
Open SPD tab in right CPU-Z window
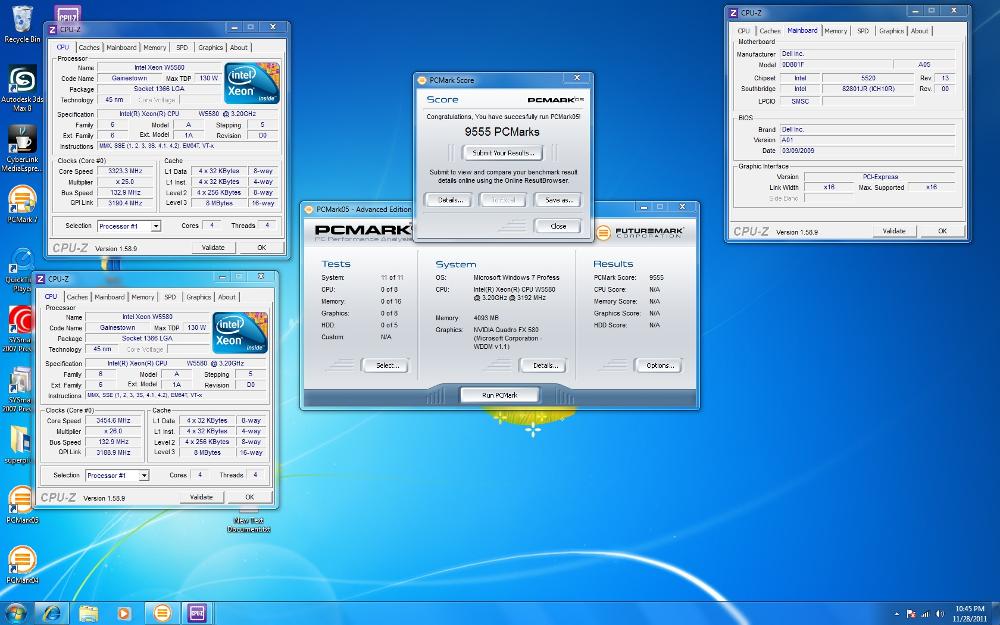click(x=862, y=31)
